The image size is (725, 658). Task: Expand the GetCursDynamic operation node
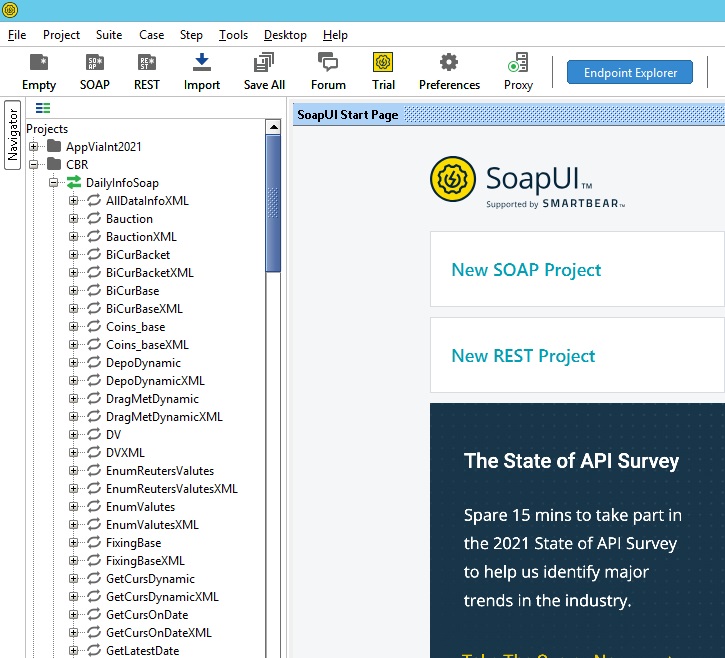[x=73, y=578]
